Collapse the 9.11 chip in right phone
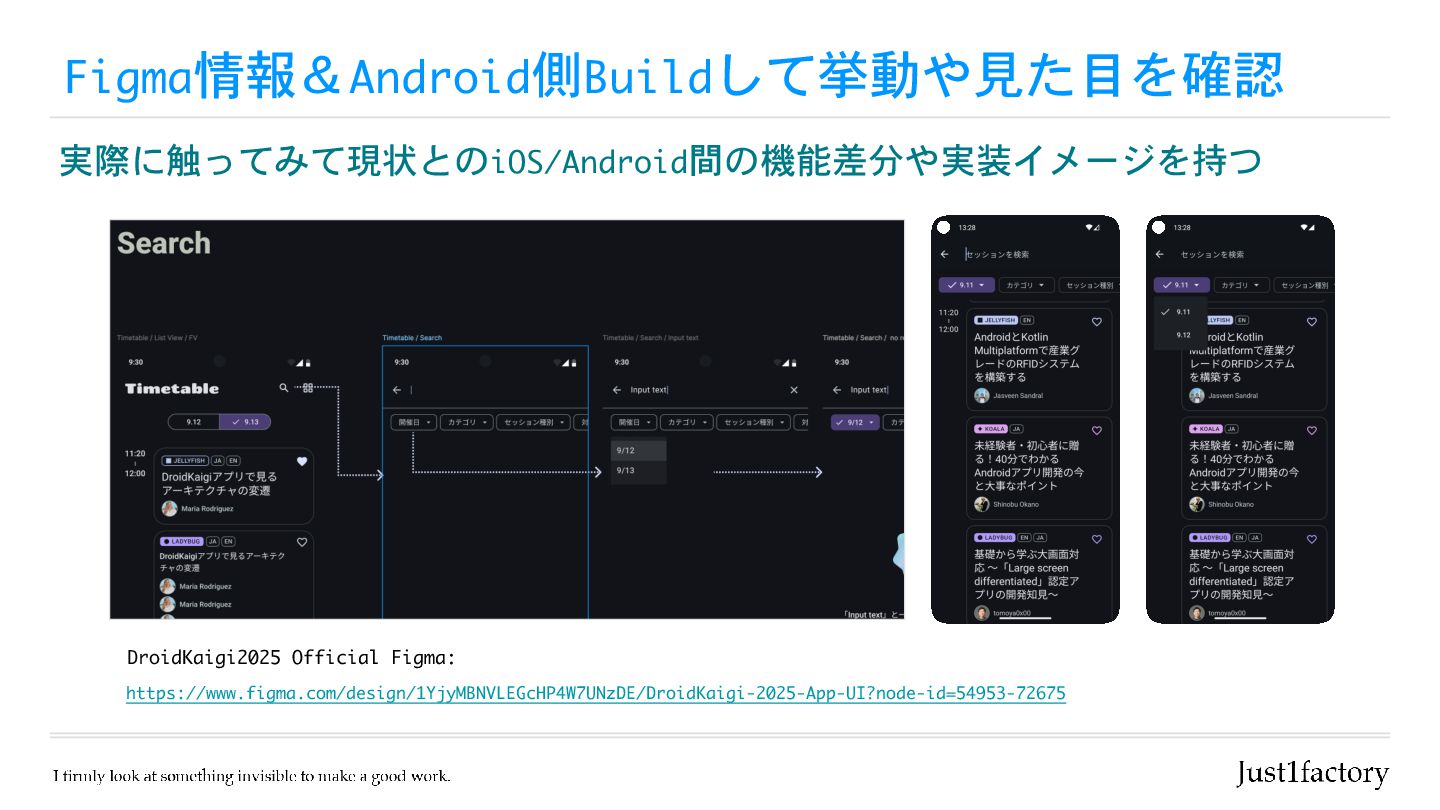 coord(1182,285)
